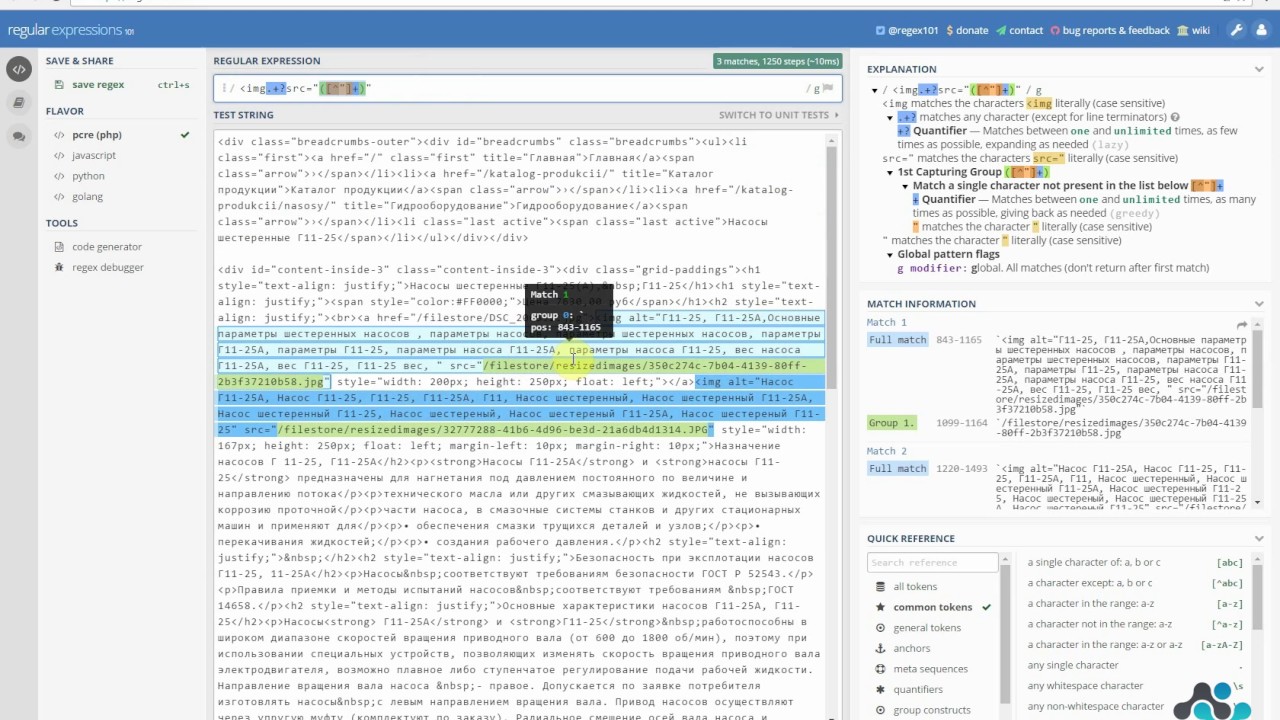
Task: Click the delimiter selector before the regex
Action: 224,88
